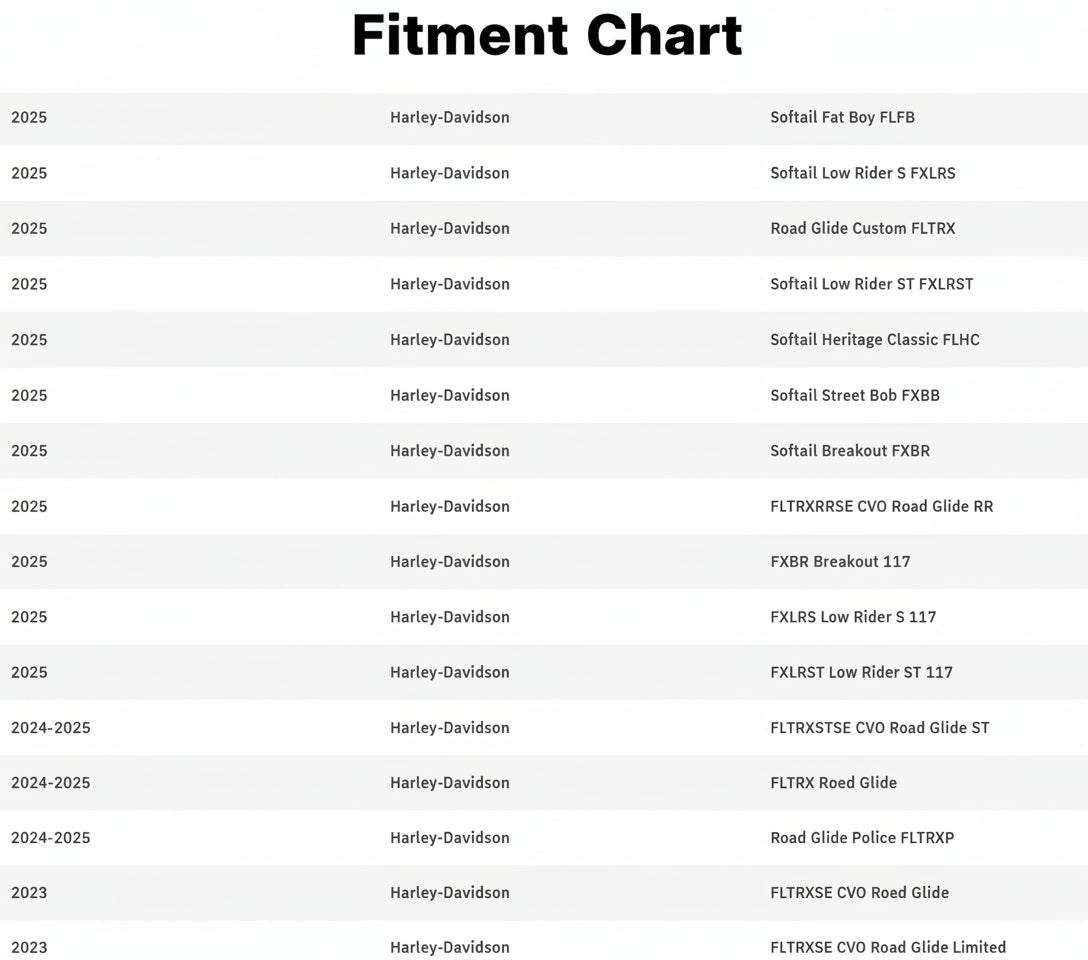
Task: Click Harley-Davidson make in Fat Boy row
Action: pos(449,117)
